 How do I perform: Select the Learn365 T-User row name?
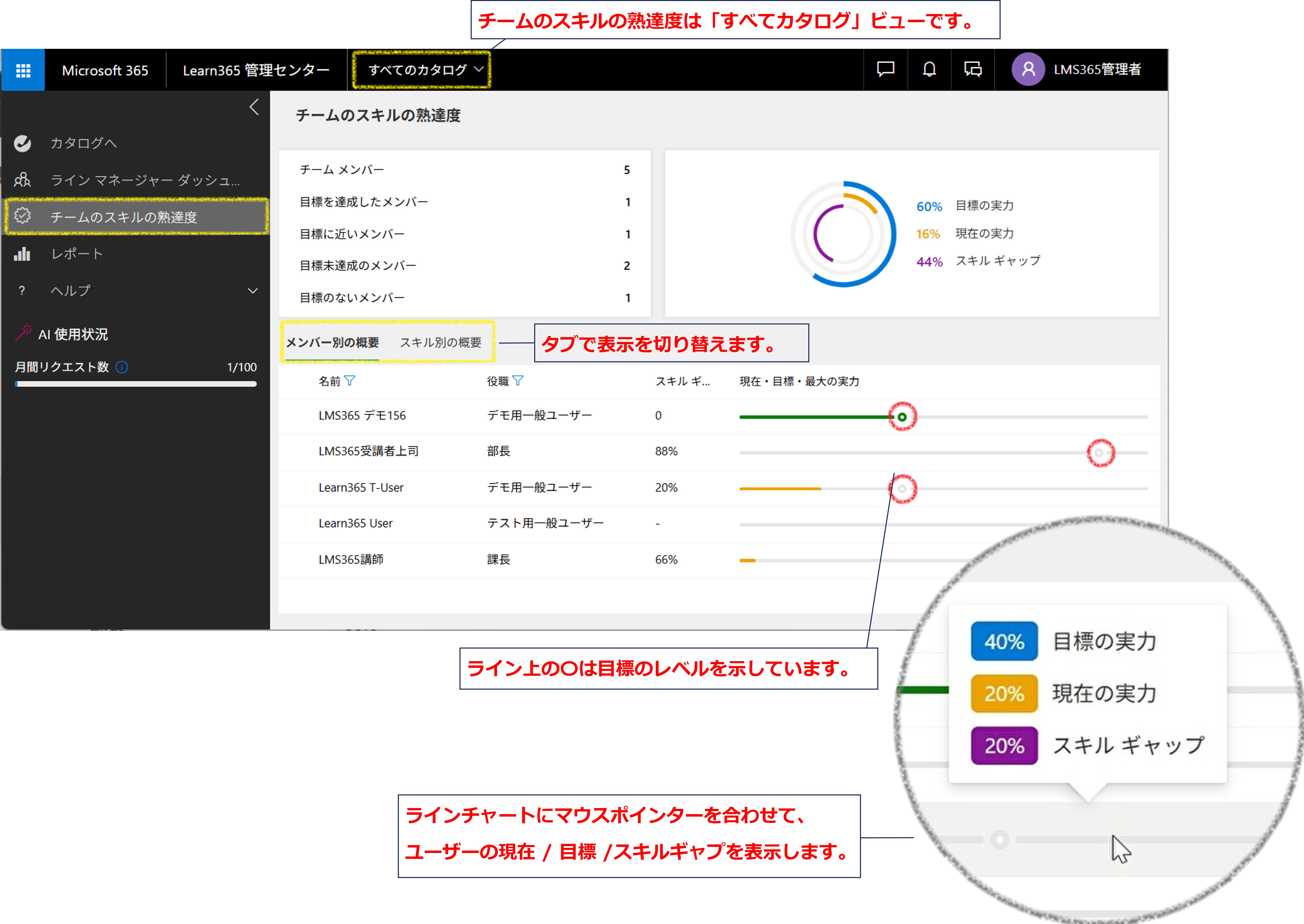click(x=361, y=488)
